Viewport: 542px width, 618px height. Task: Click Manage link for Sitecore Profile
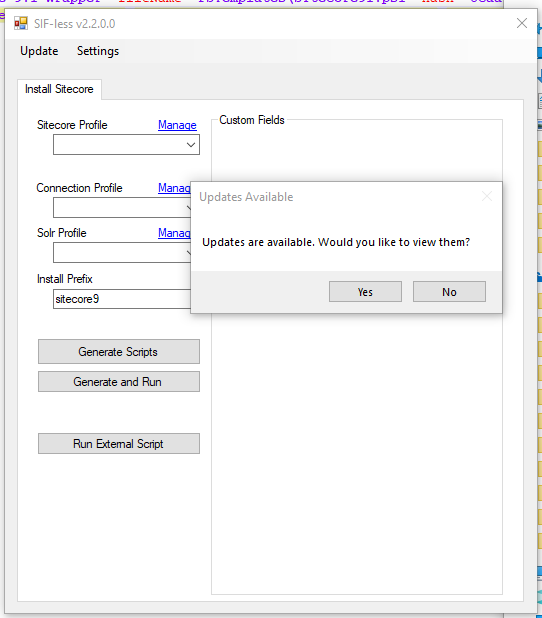coord(177,125)
